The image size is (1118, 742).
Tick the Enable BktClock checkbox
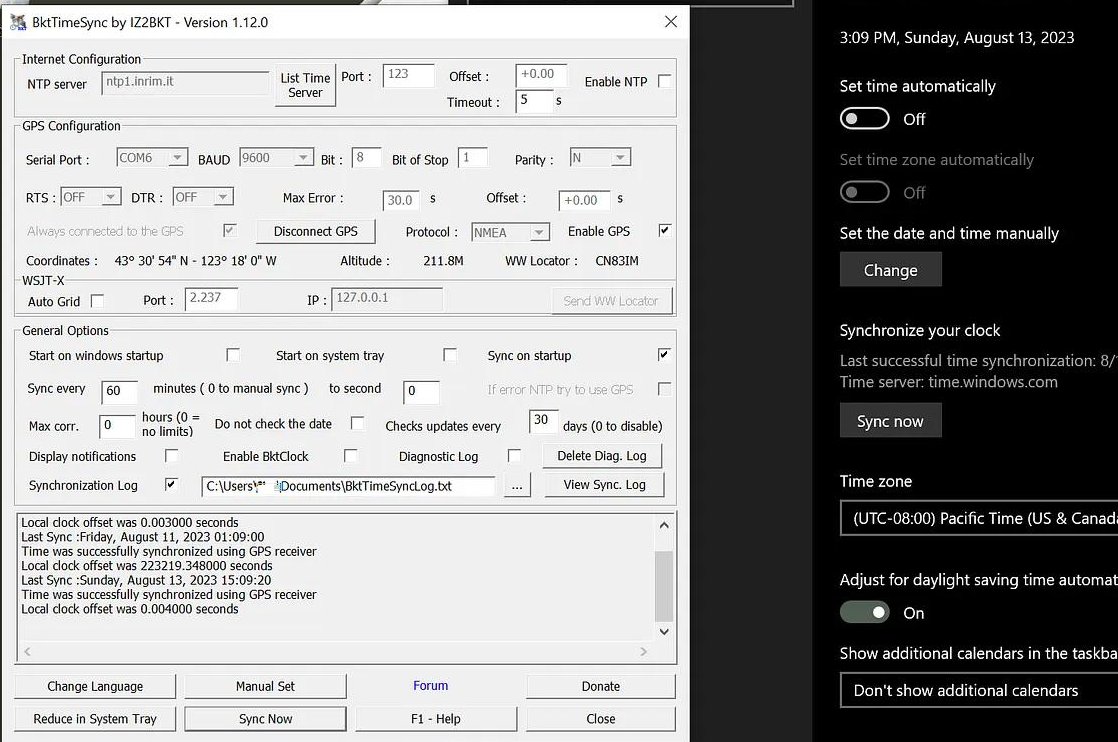point(350,455)
